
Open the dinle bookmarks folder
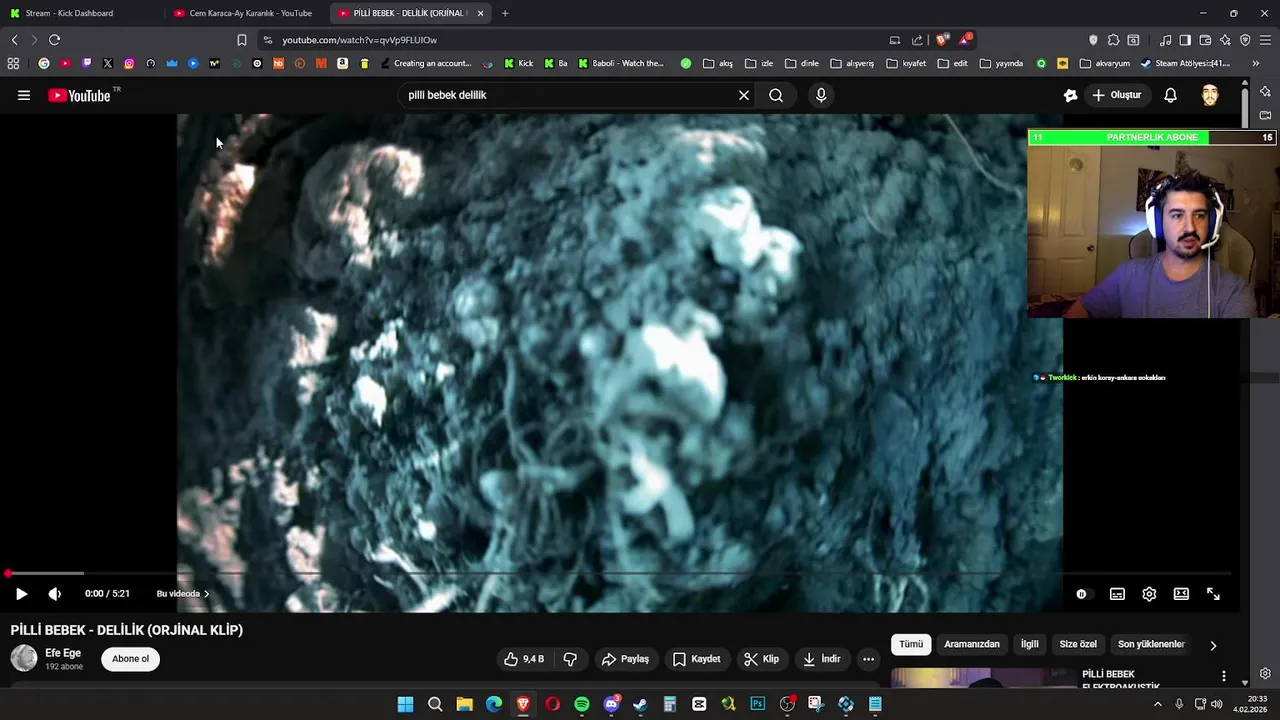pos(802,63)
